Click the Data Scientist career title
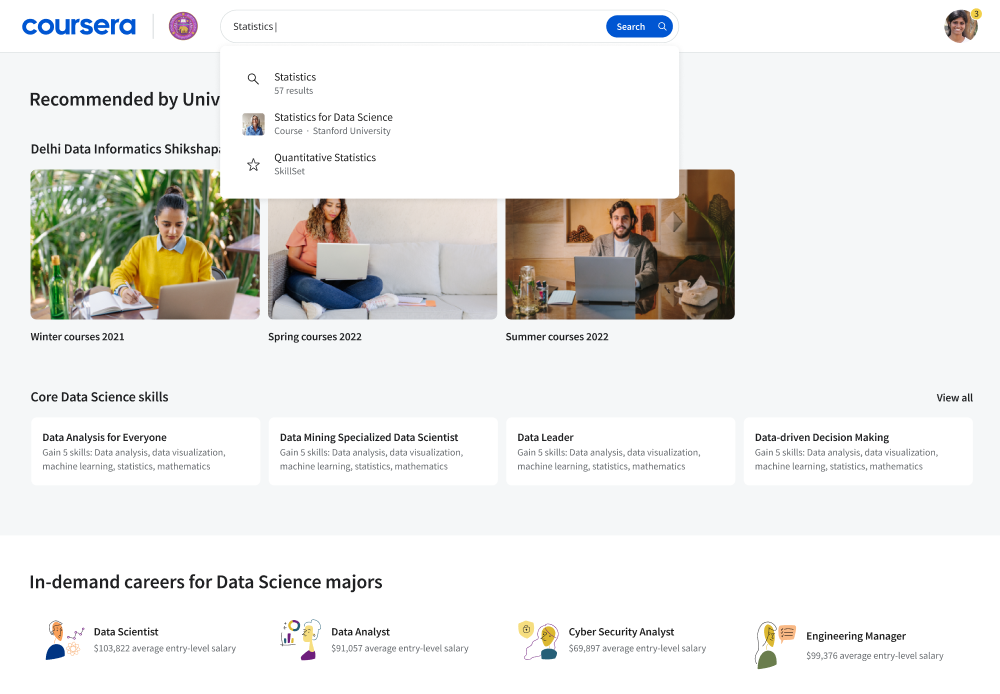Image resolution: width=1000 pixels, height=694 pixels. click(x=126, y=631)
